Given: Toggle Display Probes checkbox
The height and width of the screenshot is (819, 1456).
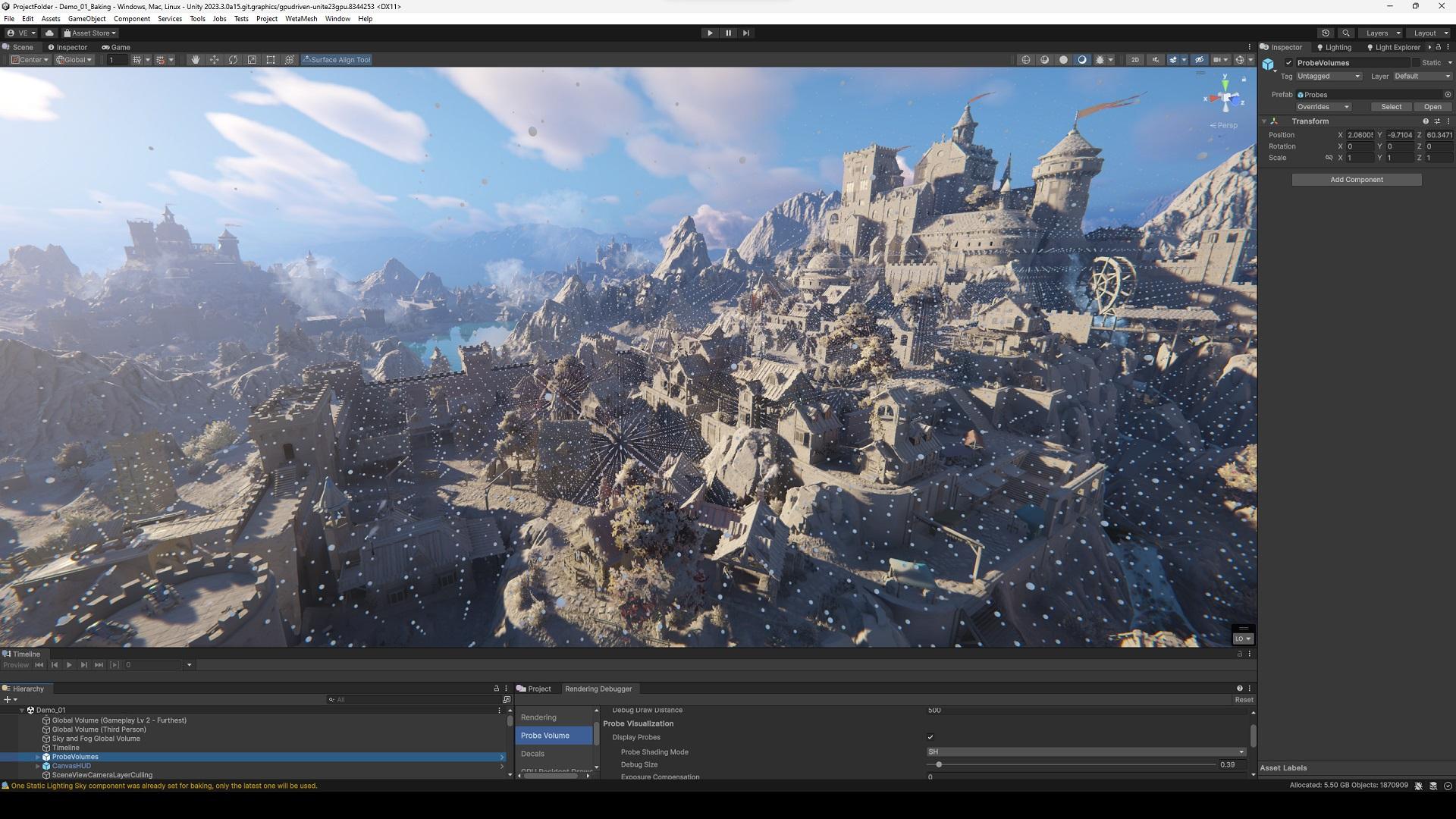Looking at the screenshot, I should 930,737.
